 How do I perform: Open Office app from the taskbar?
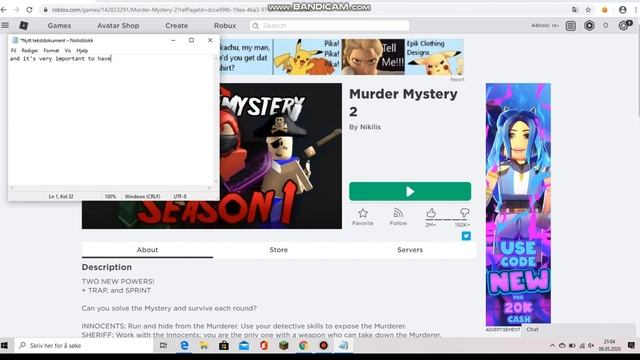coord(264,345)
